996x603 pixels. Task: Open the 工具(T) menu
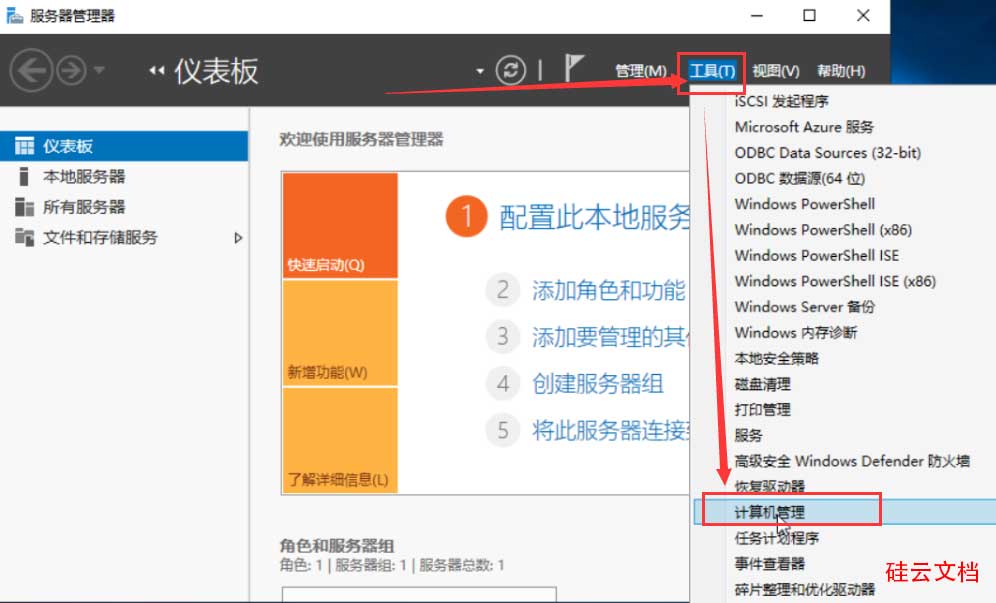[x=711, y=71]
